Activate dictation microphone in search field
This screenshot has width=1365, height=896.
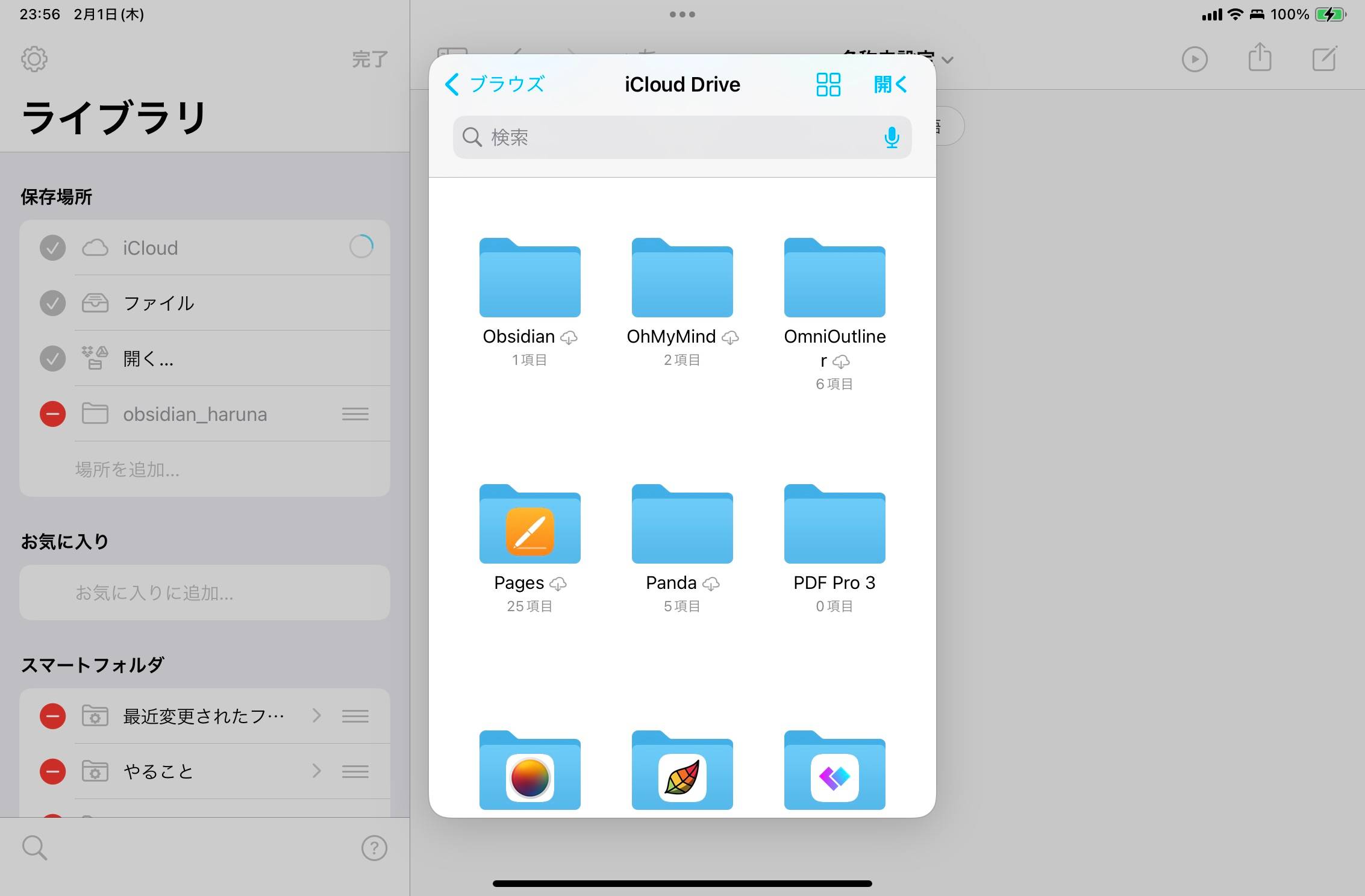pyautogui.click(x=892, y=137)
